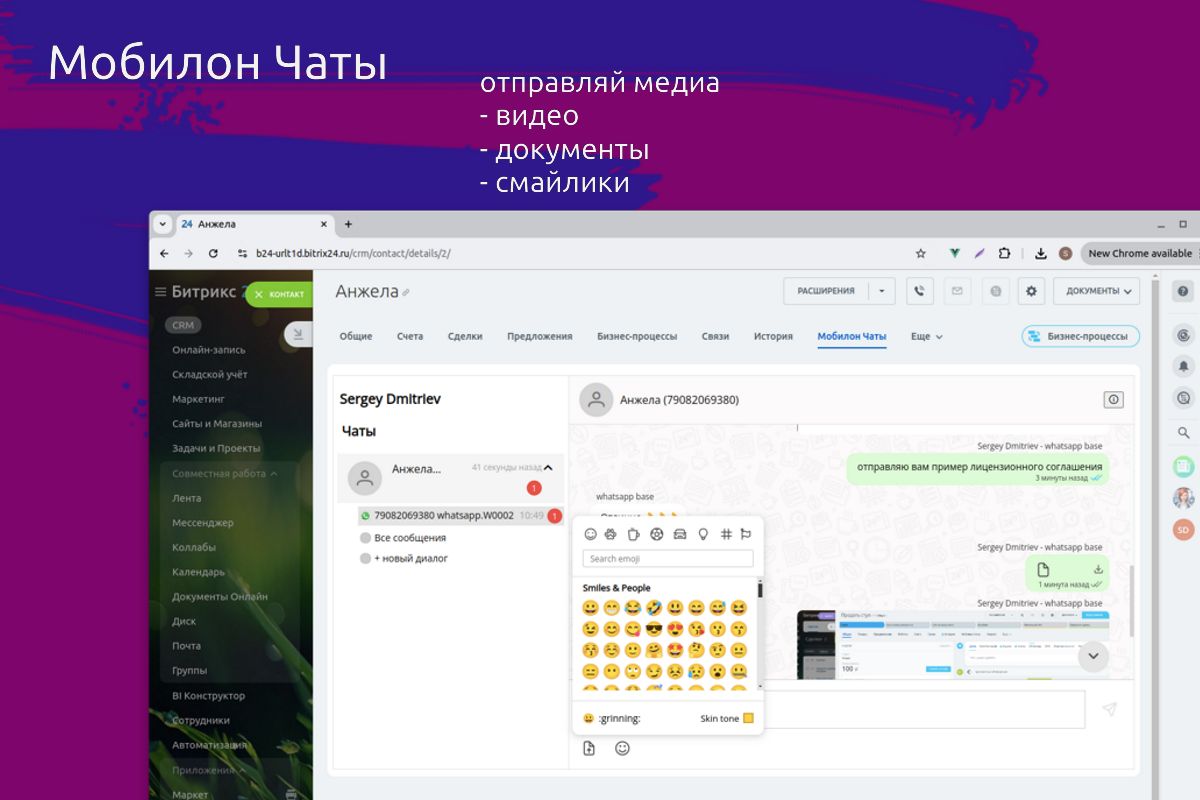This screenshot has height=800, width=1200.
Task: Open the Расширения dropdown arrow
Action: (881, 291)
